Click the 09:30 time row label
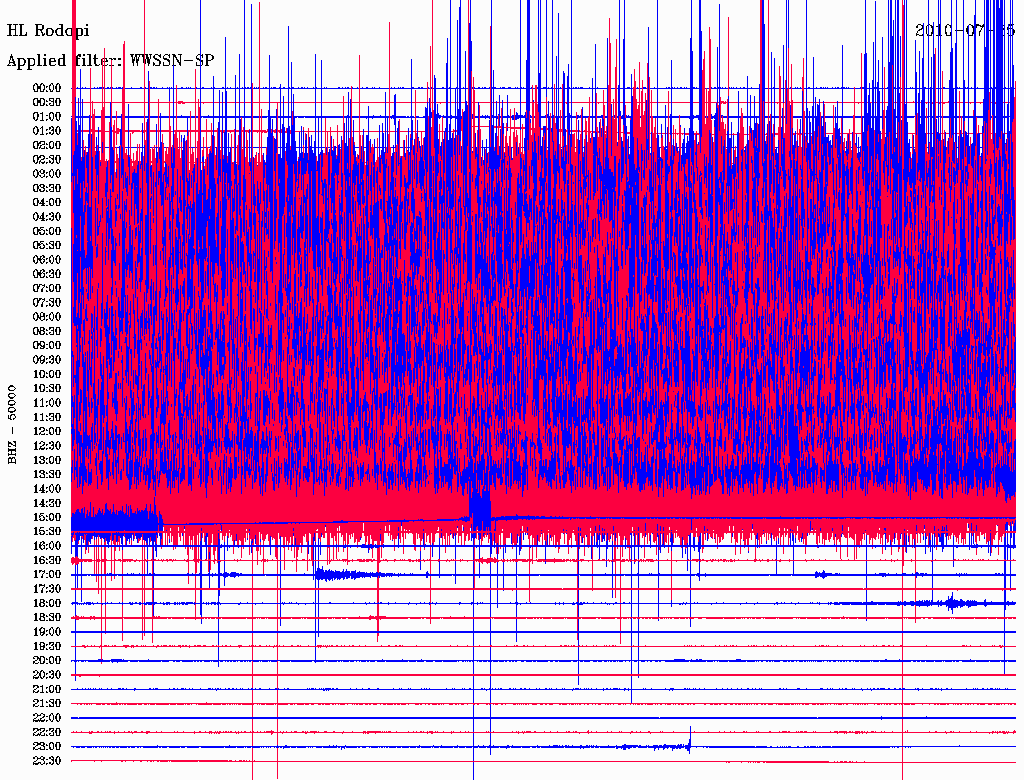This screenshot has width=1024, height=780. [x=48, y=359]
